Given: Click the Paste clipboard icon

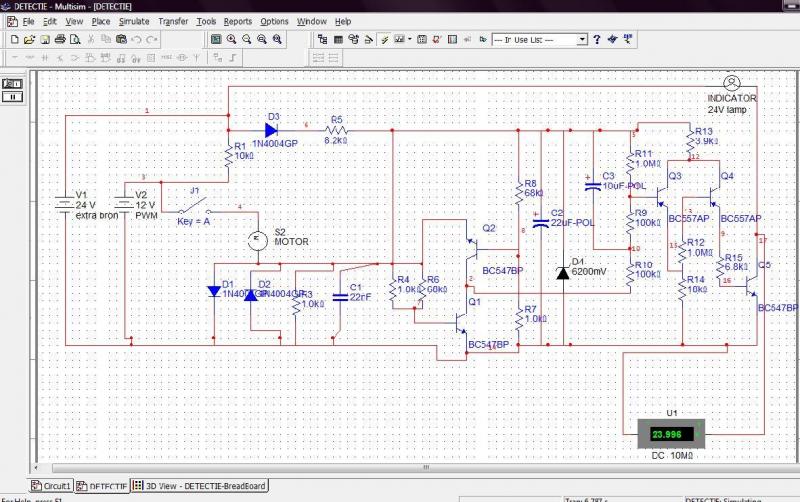Looking at the screenshot, I should pyautogui.click(x=121, y=39).
